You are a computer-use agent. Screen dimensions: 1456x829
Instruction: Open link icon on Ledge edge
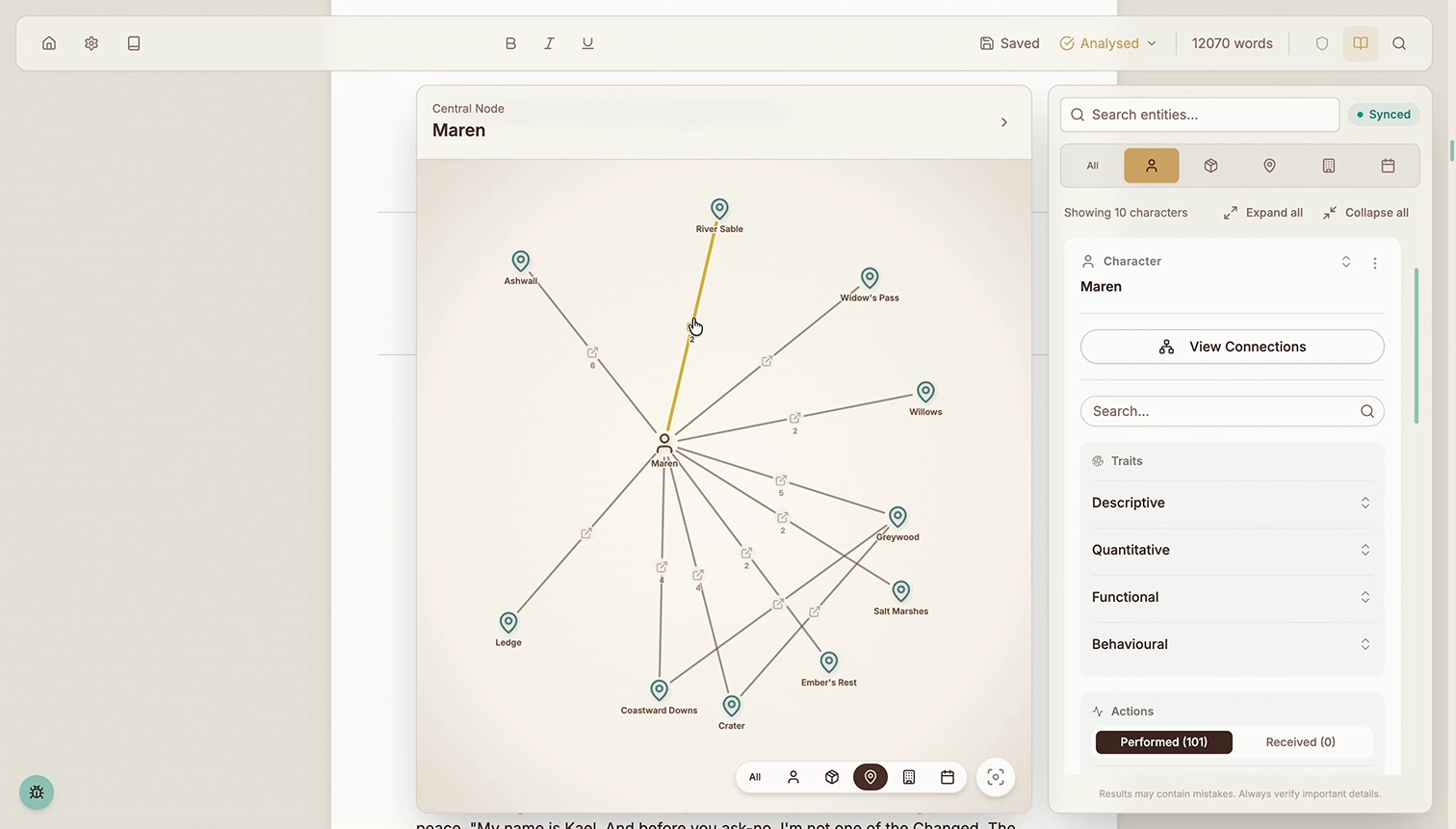point(586,533)
